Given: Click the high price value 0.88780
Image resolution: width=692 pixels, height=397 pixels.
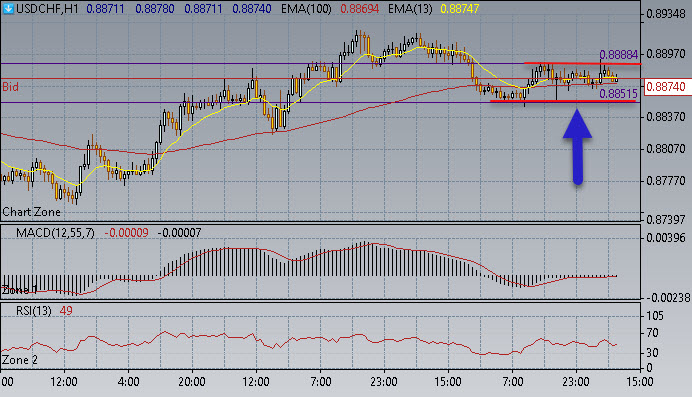Looking at the screenshot, I should tap(154, 8).
